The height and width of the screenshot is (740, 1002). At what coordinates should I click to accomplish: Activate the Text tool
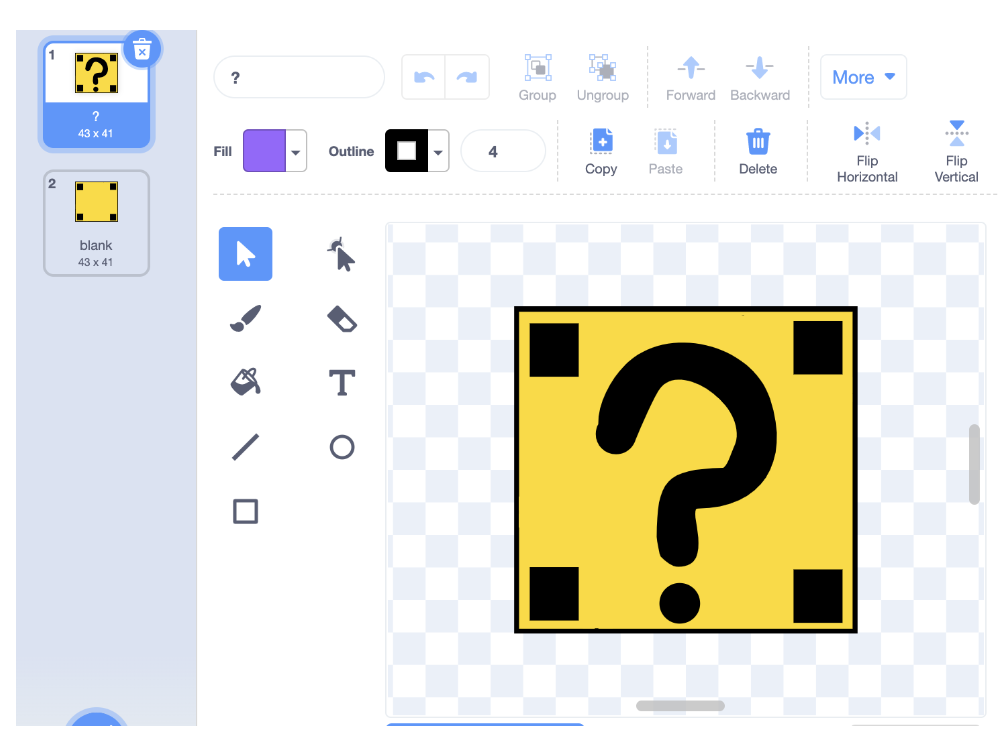342,382
